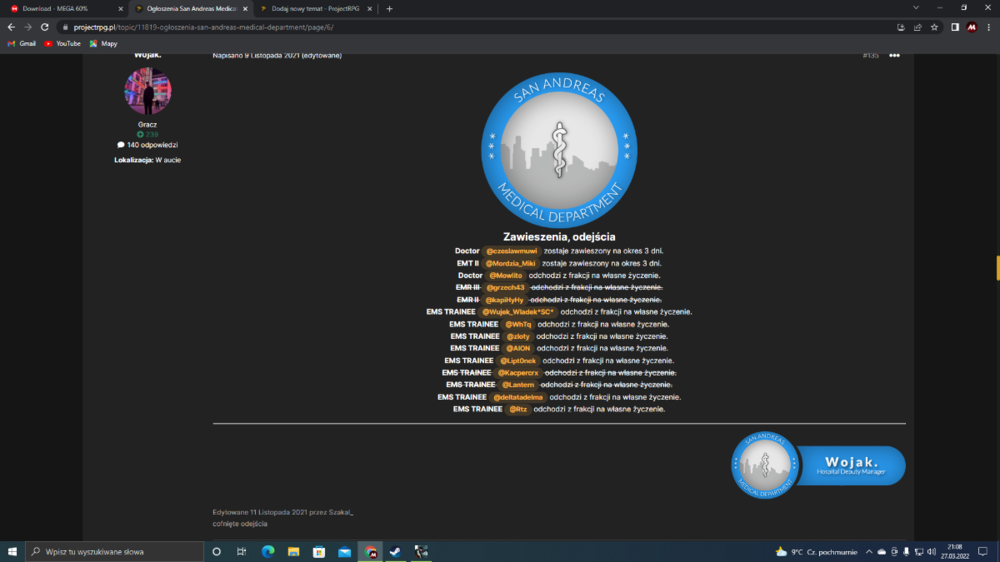This screenshot has height=562, width=1000.
Task: Click the Zawieszenia, odejścia heading
Action: click(x=559, y=237)
